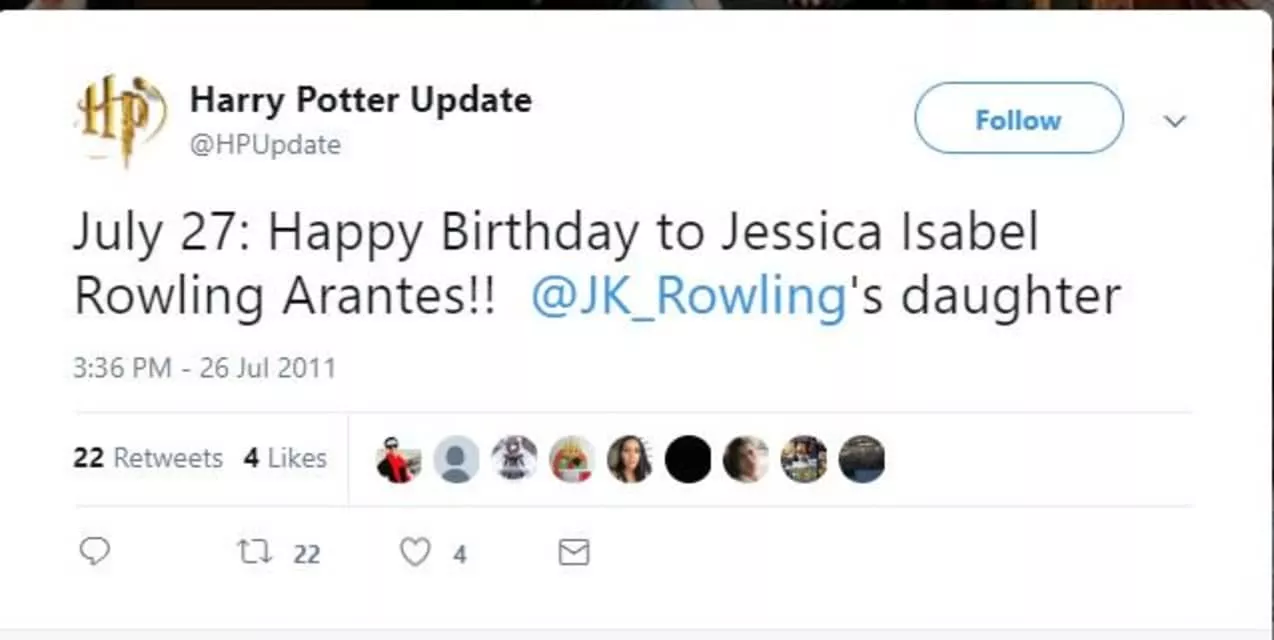Like the tweet with heart icon
This screenshot has height=640, width=1274.
coord(415,552)
